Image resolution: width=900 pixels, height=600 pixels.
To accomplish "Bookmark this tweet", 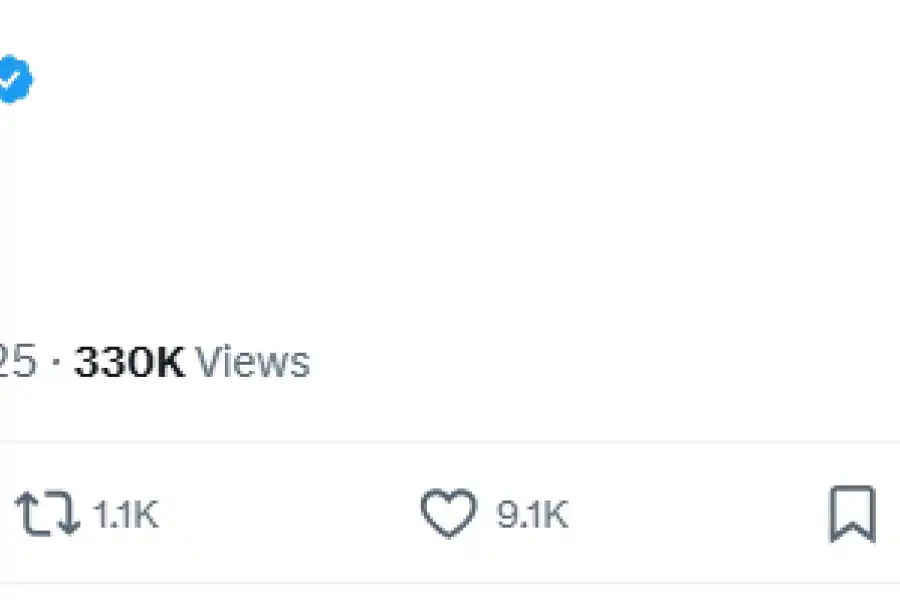I will tap(852, 514).
